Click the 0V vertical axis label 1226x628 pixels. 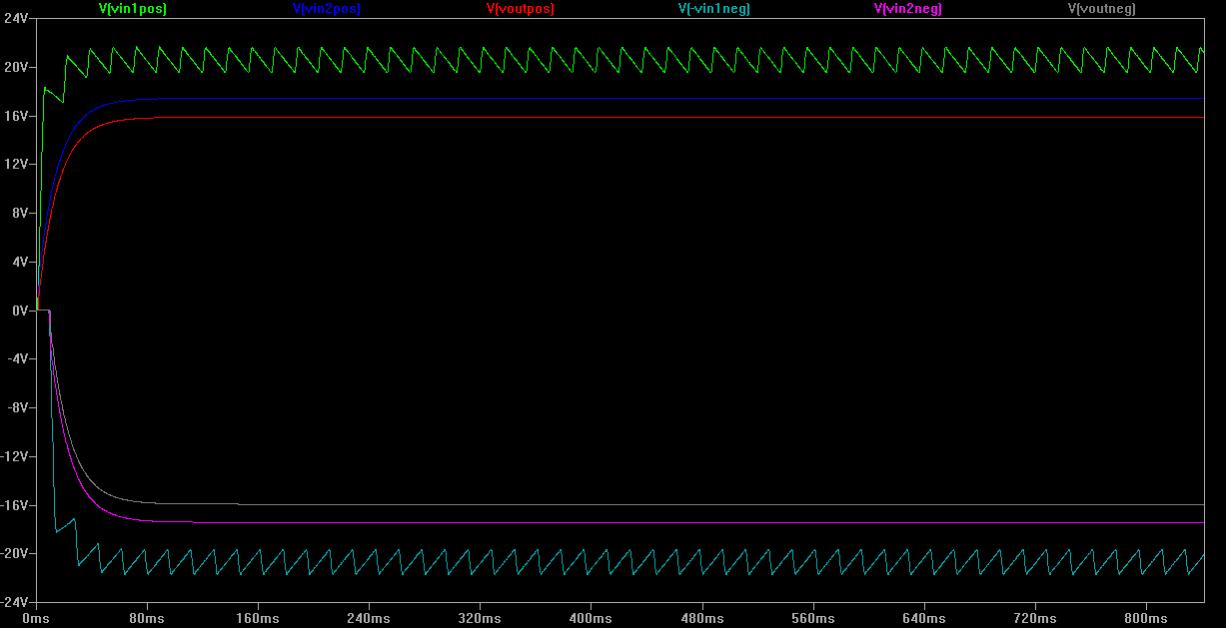click(18, 310)
